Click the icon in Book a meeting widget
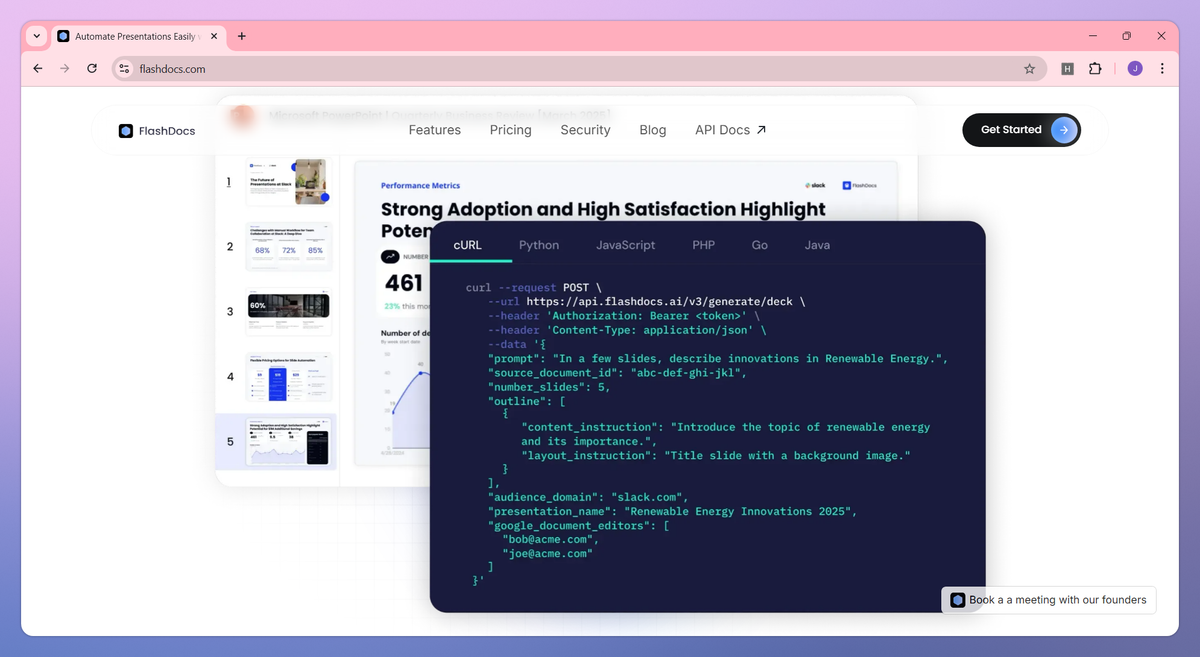 pos(957,600)
